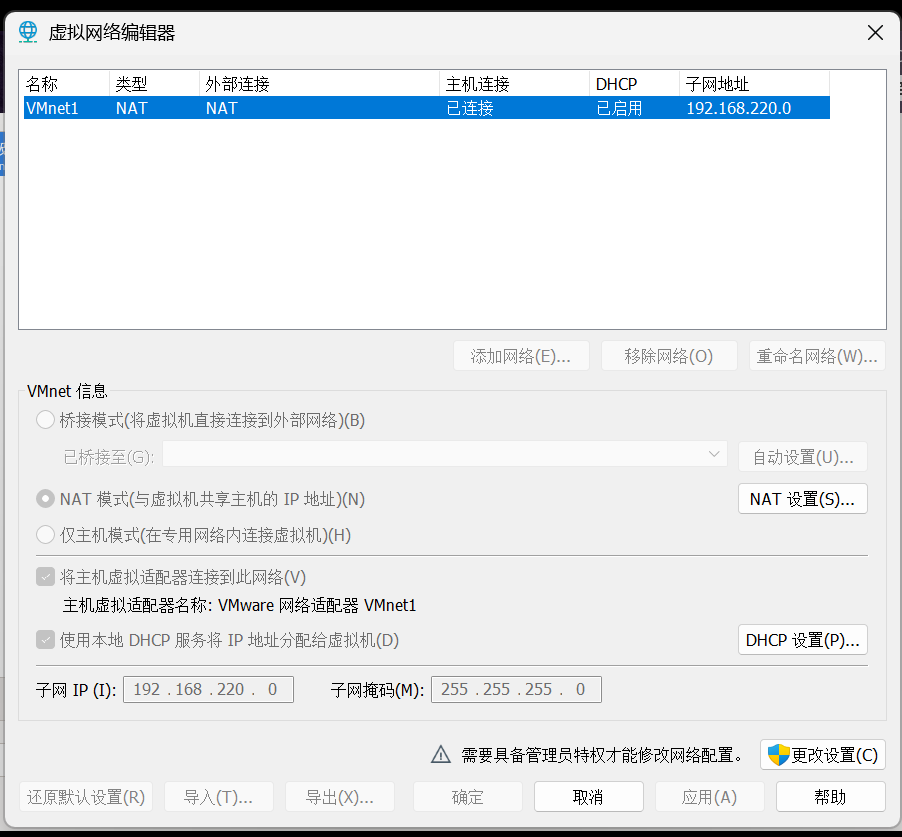This screenshot has height=837, width=902.
Task: Click the 取消 button
Action: pos(588,797)
